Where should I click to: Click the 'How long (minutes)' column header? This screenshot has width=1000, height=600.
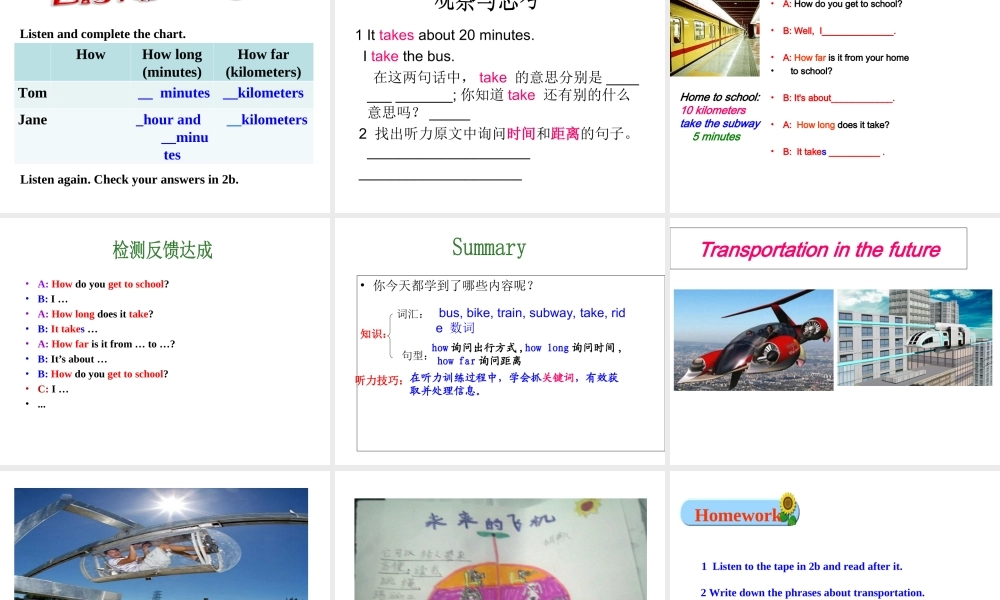tap(172, 62)
